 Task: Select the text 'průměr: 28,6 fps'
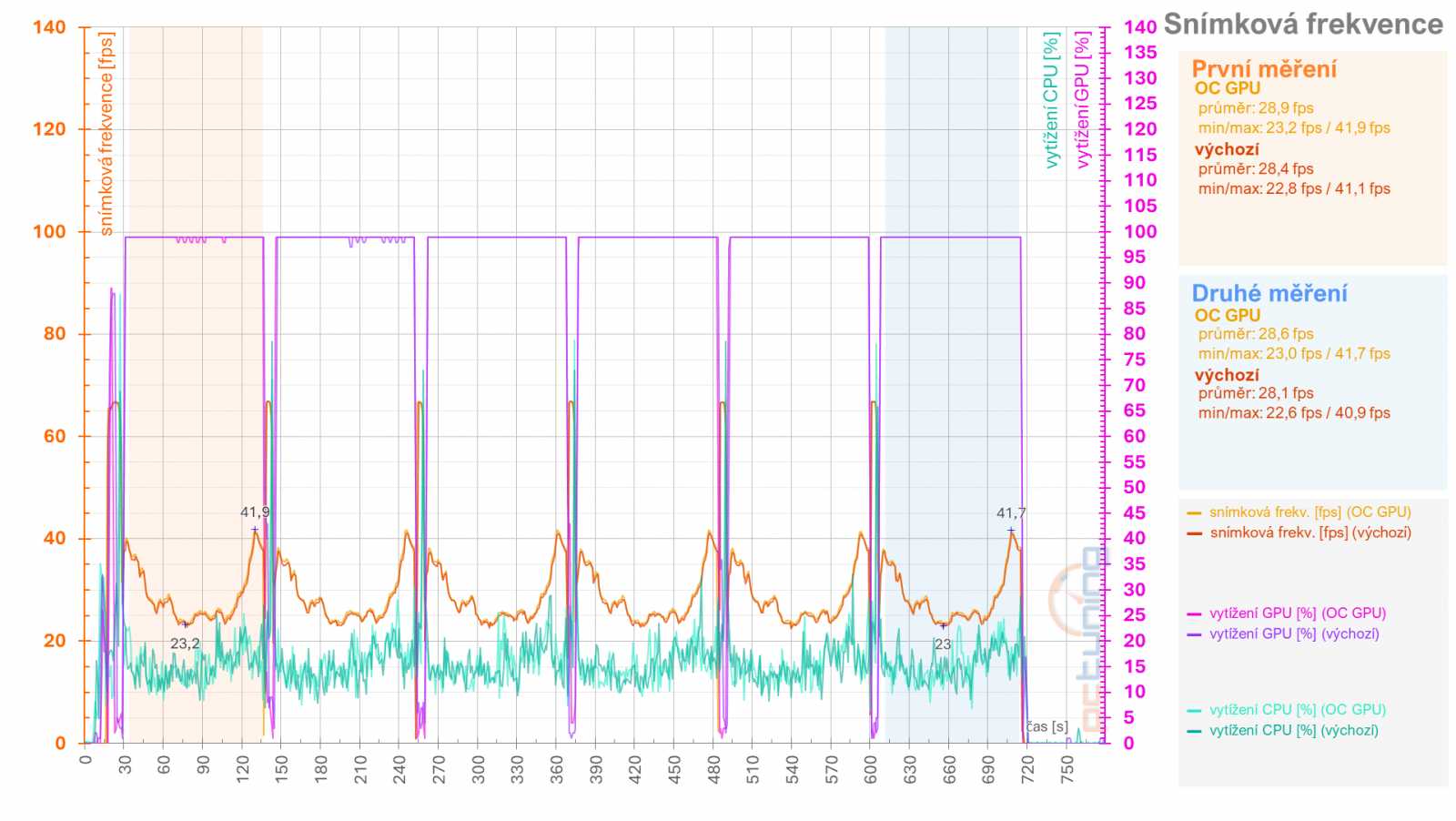pos(1256,334)
